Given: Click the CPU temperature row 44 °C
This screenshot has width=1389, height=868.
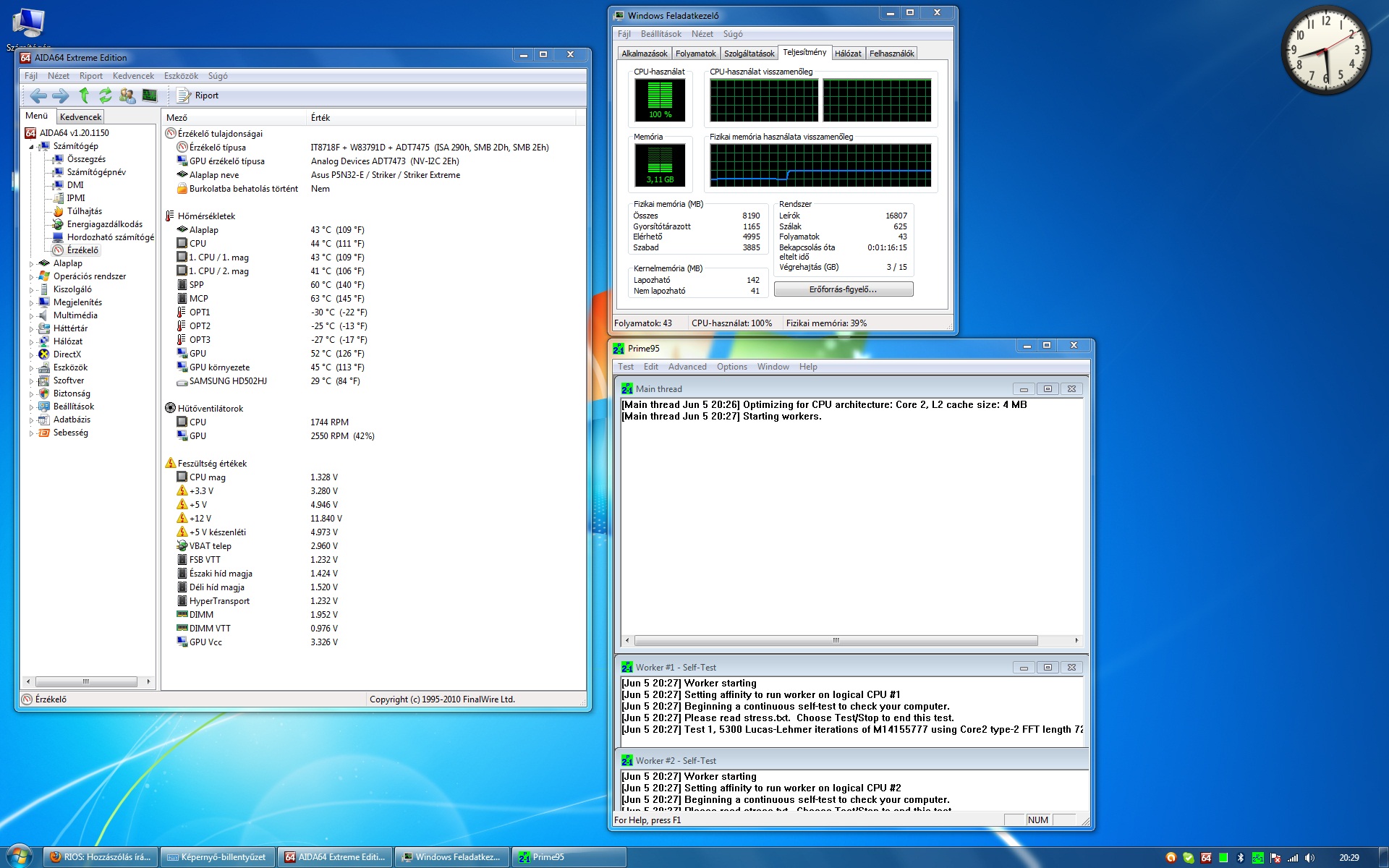Looking at the screenshot, I should [x=375, y=244].
